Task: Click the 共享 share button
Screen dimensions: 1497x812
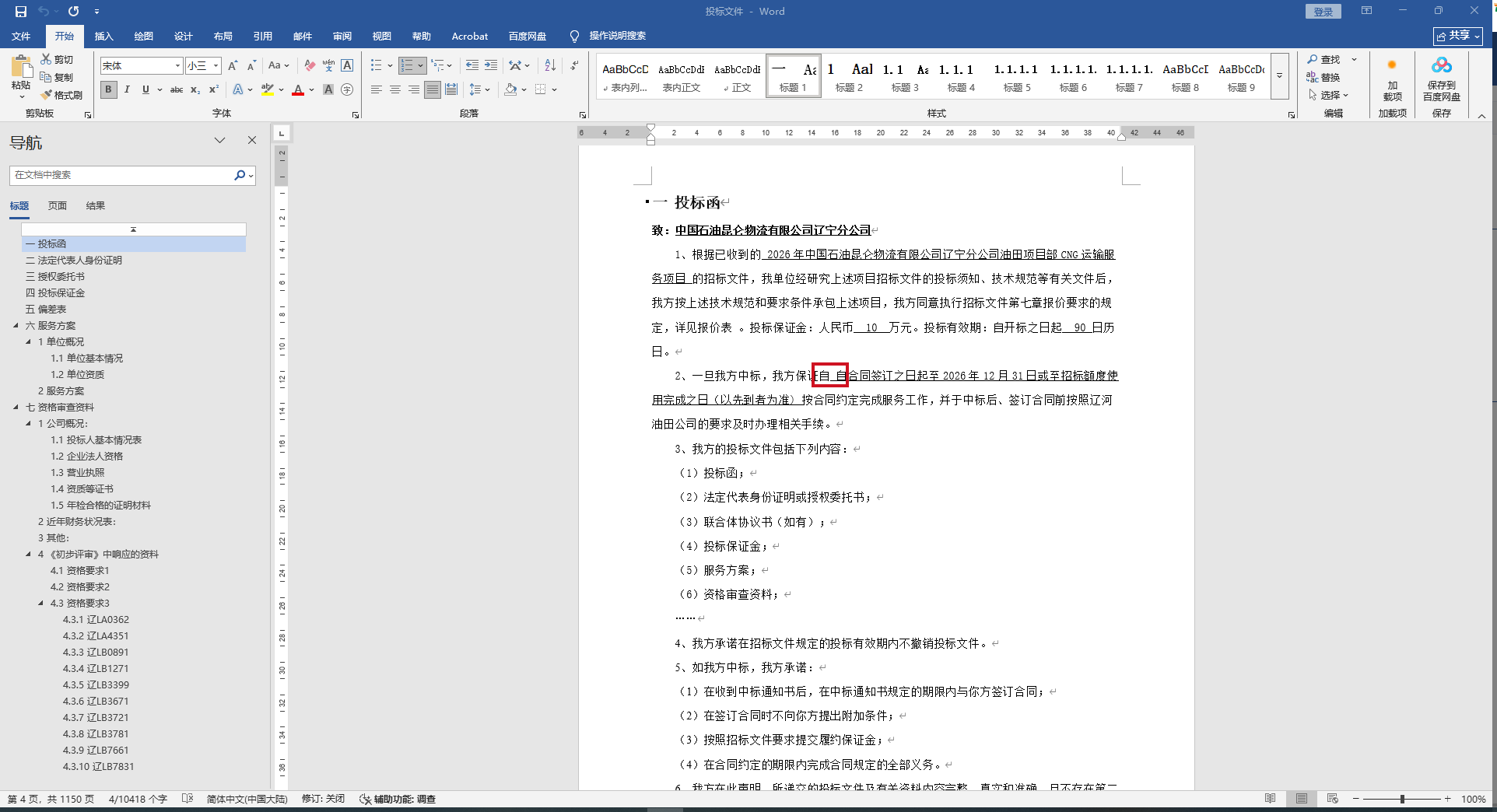Action: (x=1458, y=36)
